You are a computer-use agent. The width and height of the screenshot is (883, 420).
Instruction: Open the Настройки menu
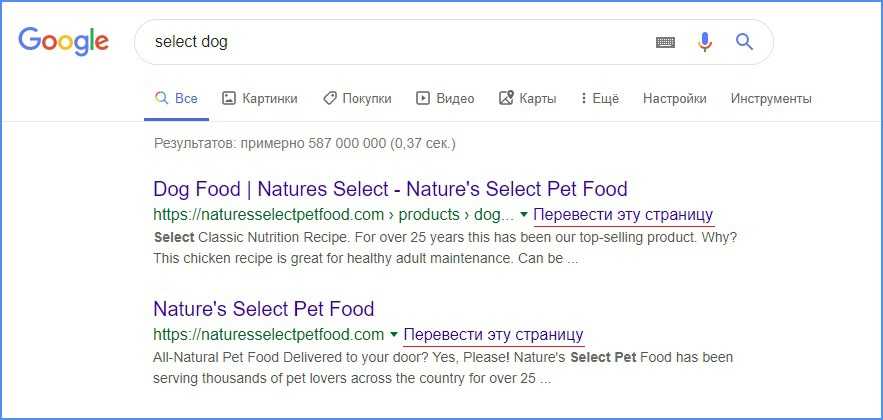(674, 98)
